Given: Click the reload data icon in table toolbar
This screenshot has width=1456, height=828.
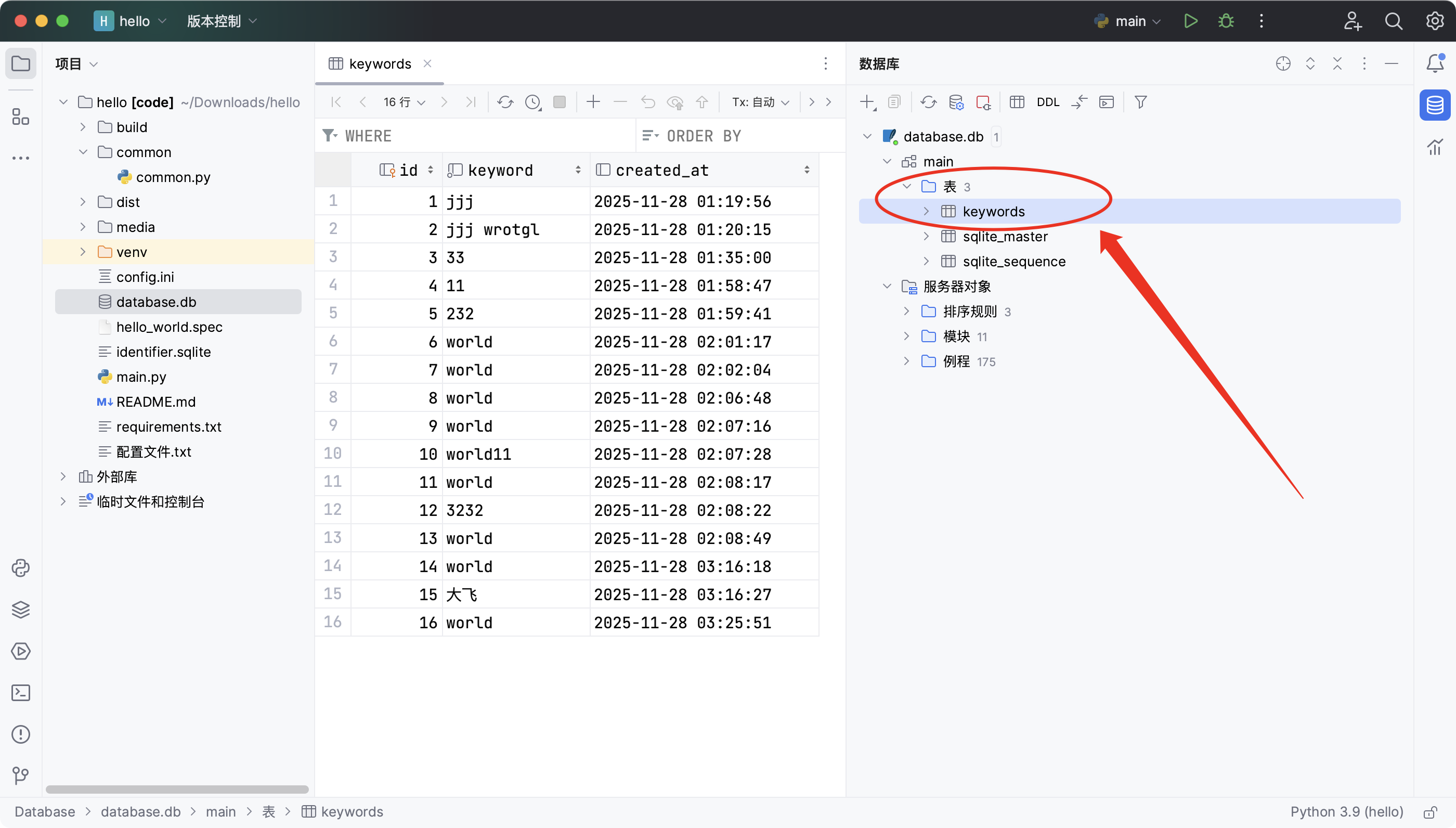Looking at the screenshot, I should click(505, 102).
